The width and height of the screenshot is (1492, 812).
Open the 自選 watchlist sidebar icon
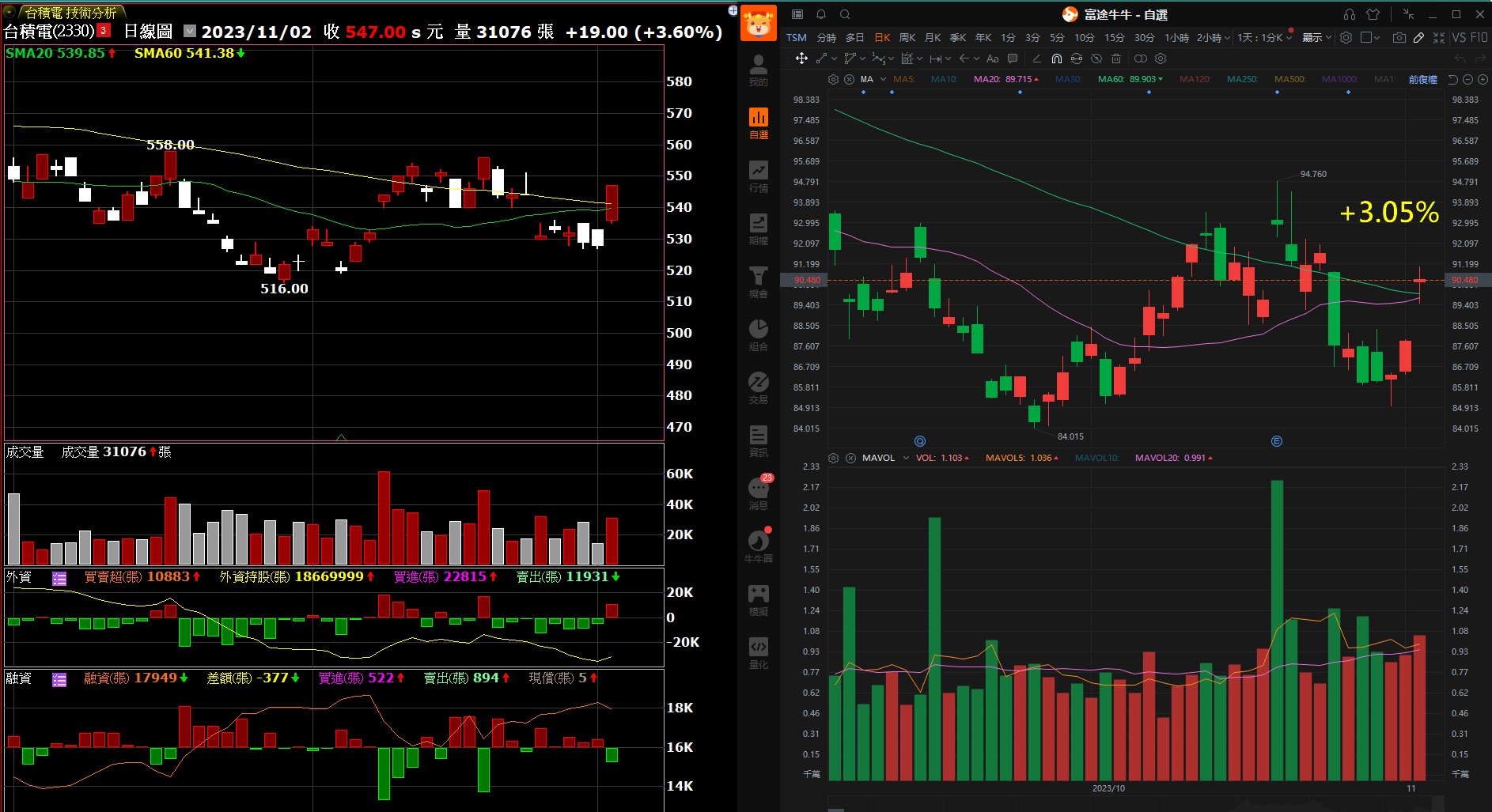pos(758,123)
